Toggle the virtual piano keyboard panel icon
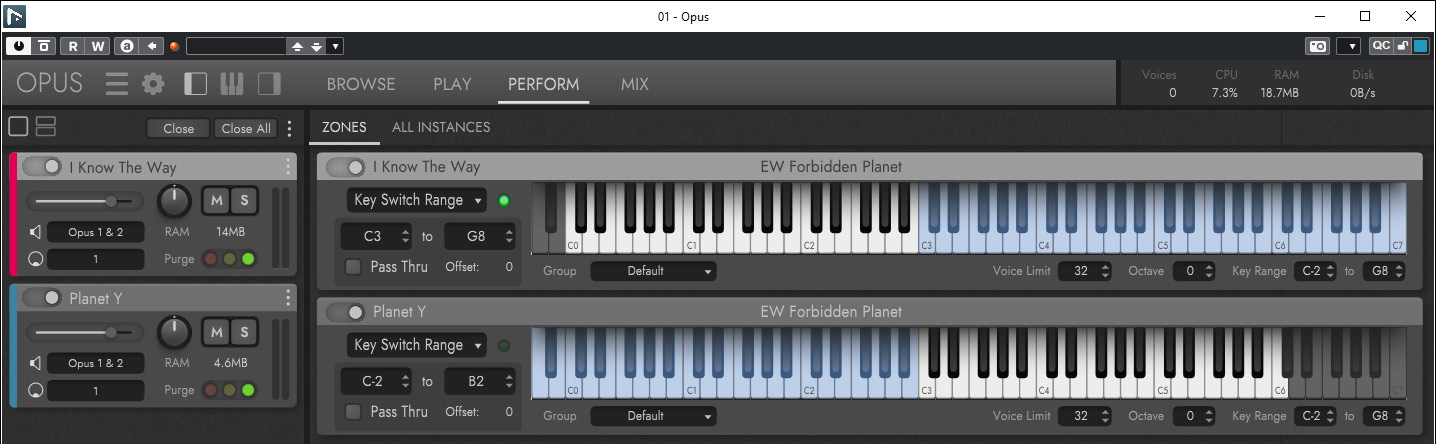 (232, 84)
